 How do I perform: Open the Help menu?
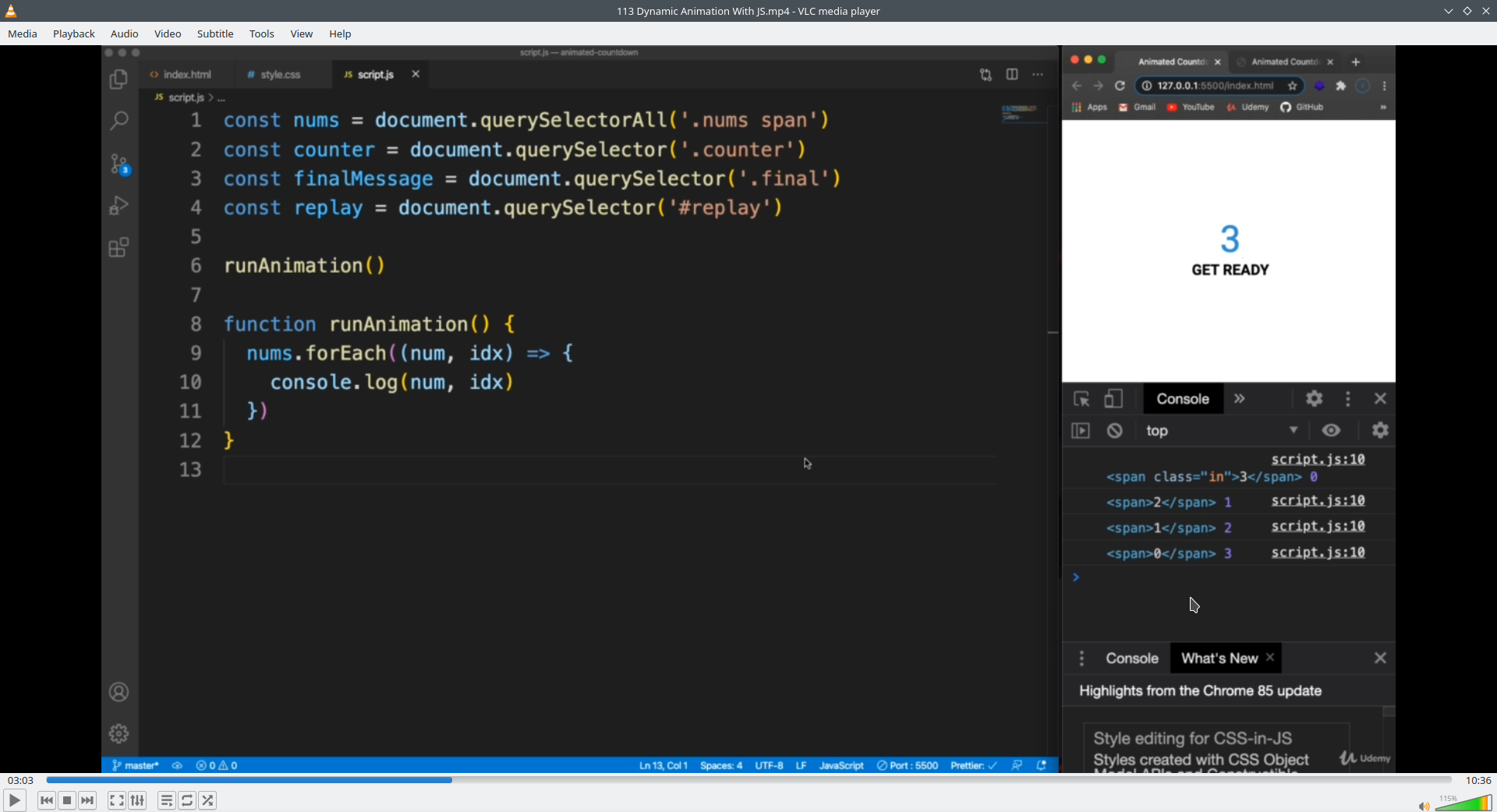(340, 34)
